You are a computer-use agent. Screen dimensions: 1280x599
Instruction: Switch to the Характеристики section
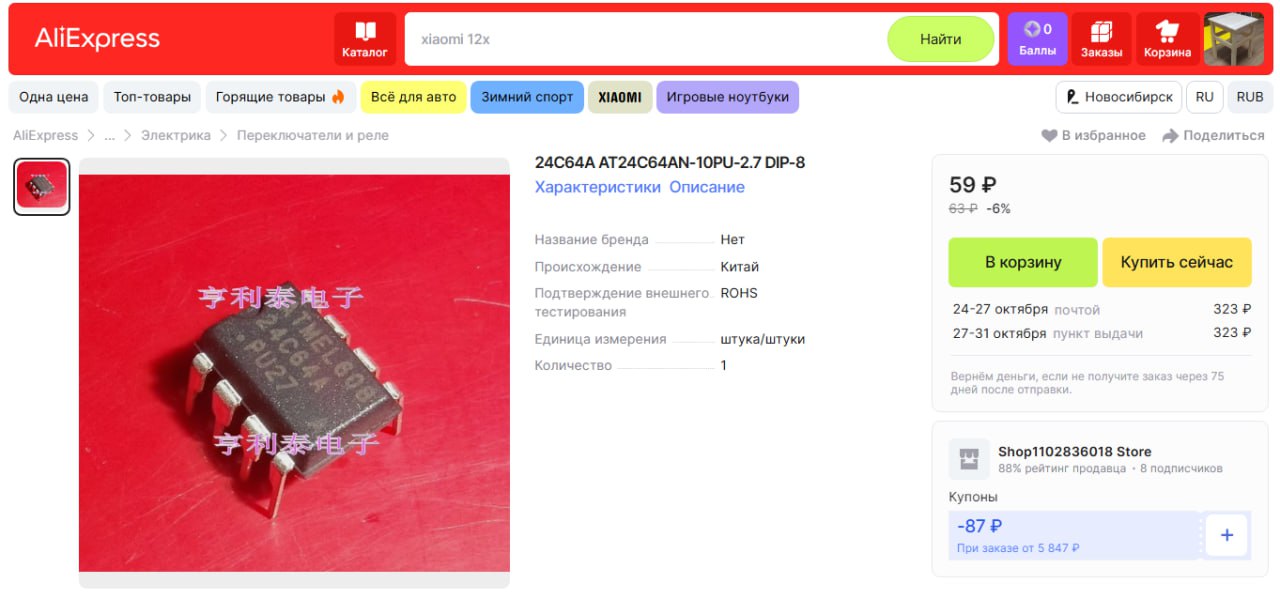pyautogui.click(x=598, y=187)
